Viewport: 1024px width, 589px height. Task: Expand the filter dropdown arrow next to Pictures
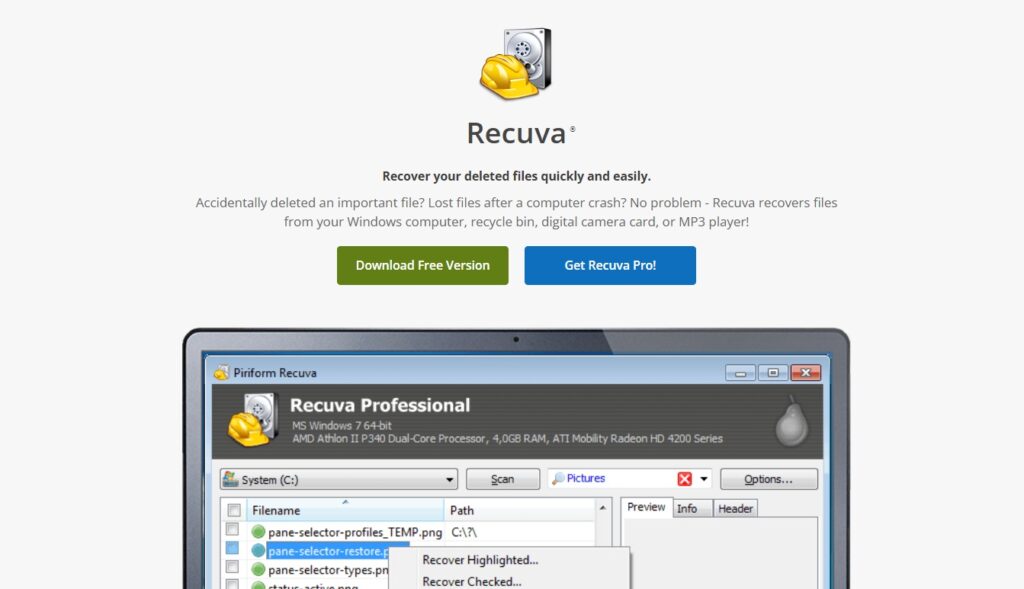pos(704,479)
